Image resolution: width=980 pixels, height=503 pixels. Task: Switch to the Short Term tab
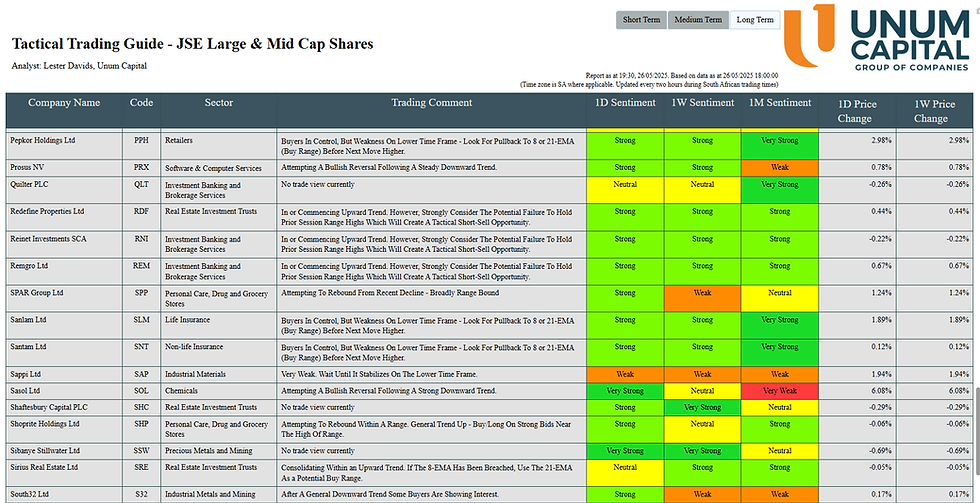641,20
